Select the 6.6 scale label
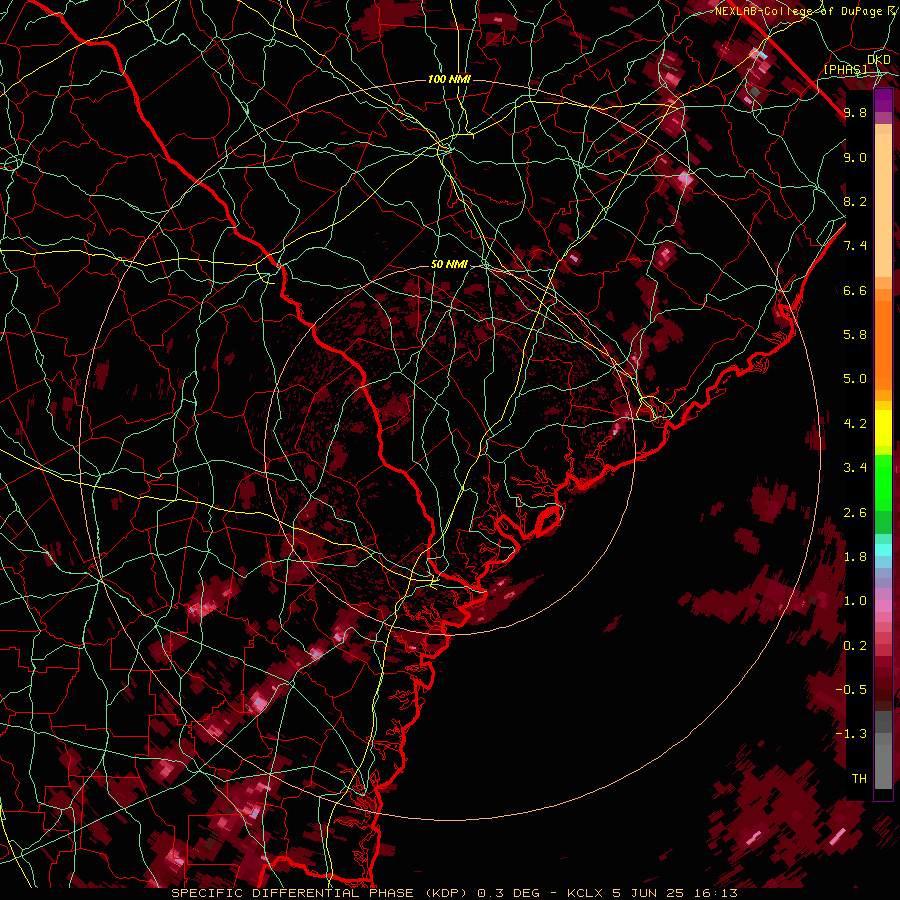Screen dimensions: 900x900 pos(855,290)
